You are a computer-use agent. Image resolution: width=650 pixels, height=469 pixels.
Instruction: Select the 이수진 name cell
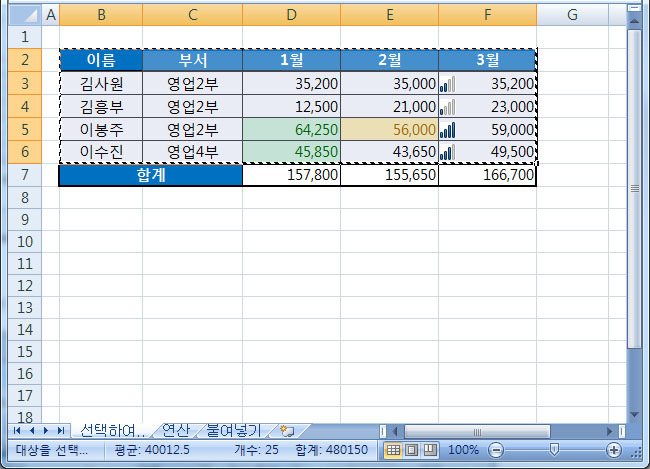pos(101,152)
